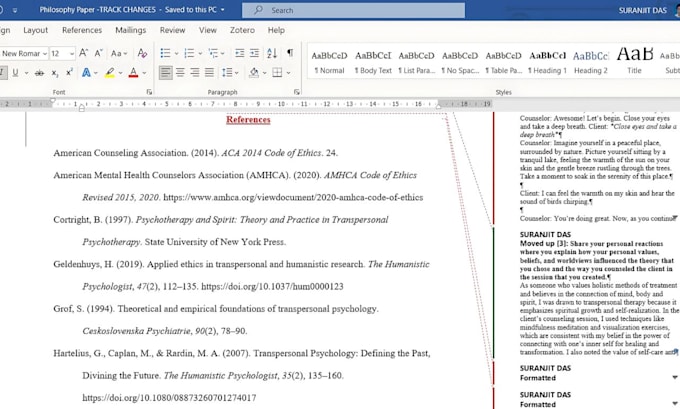Clear all formatting eraser icon

(x=142, y=53)
